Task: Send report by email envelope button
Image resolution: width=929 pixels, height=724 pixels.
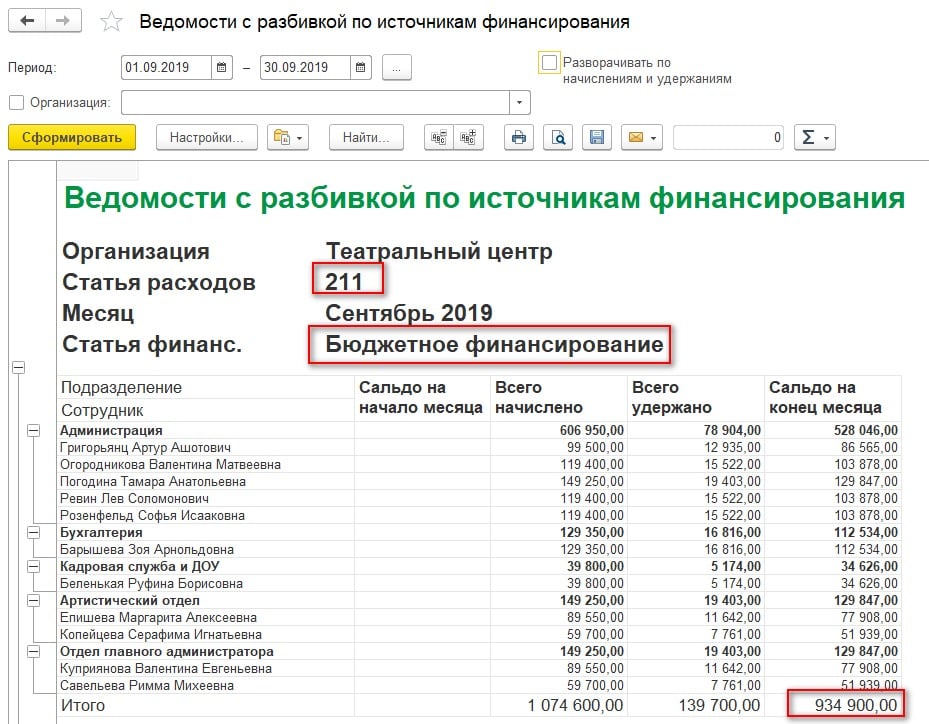Action: (642, 137)
